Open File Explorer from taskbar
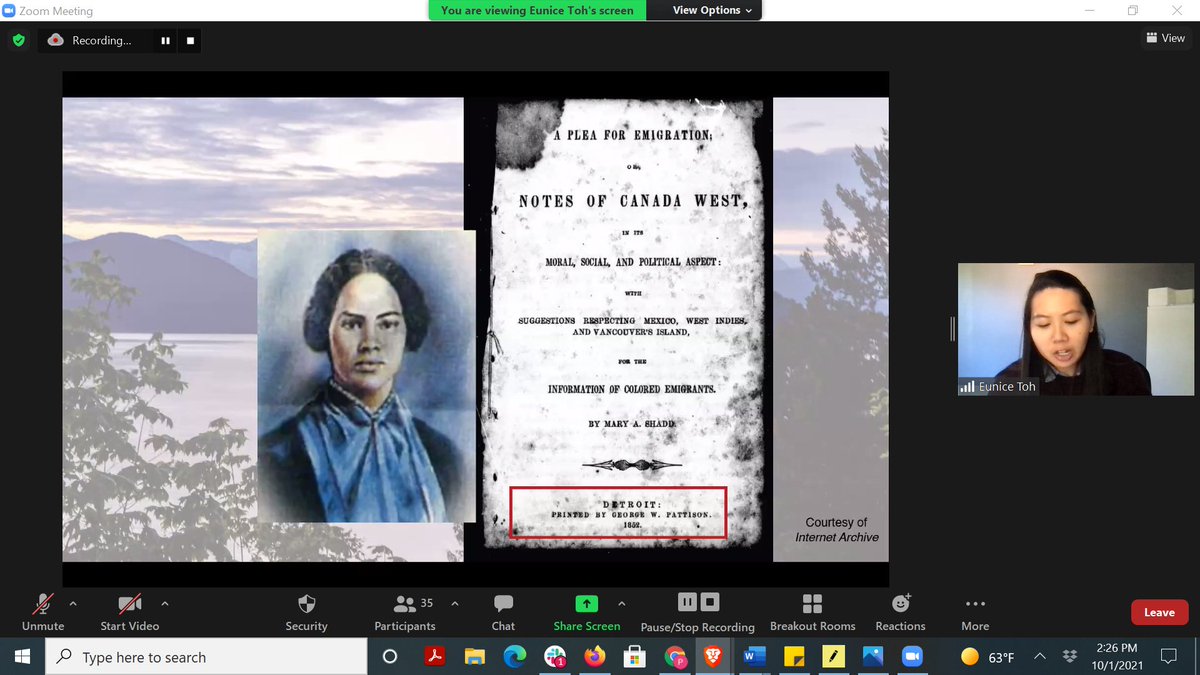This screenshot has height=675, width=1200. 474,657
